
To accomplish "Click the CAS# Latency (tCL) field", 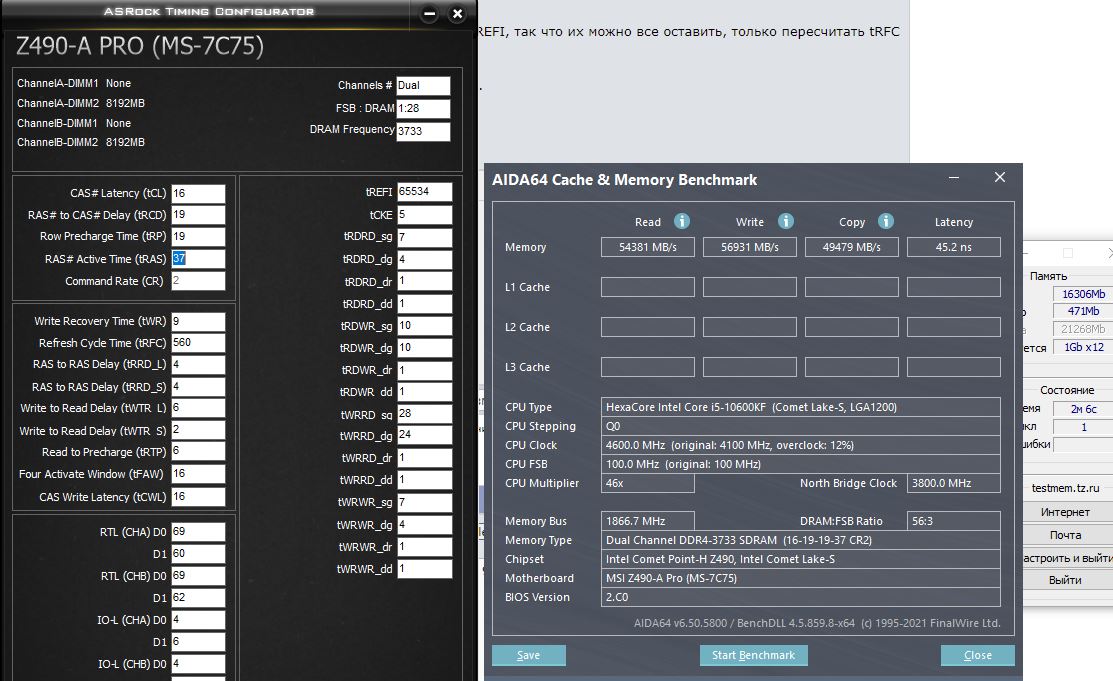I will pyautogui.click(x=198, y=193).
